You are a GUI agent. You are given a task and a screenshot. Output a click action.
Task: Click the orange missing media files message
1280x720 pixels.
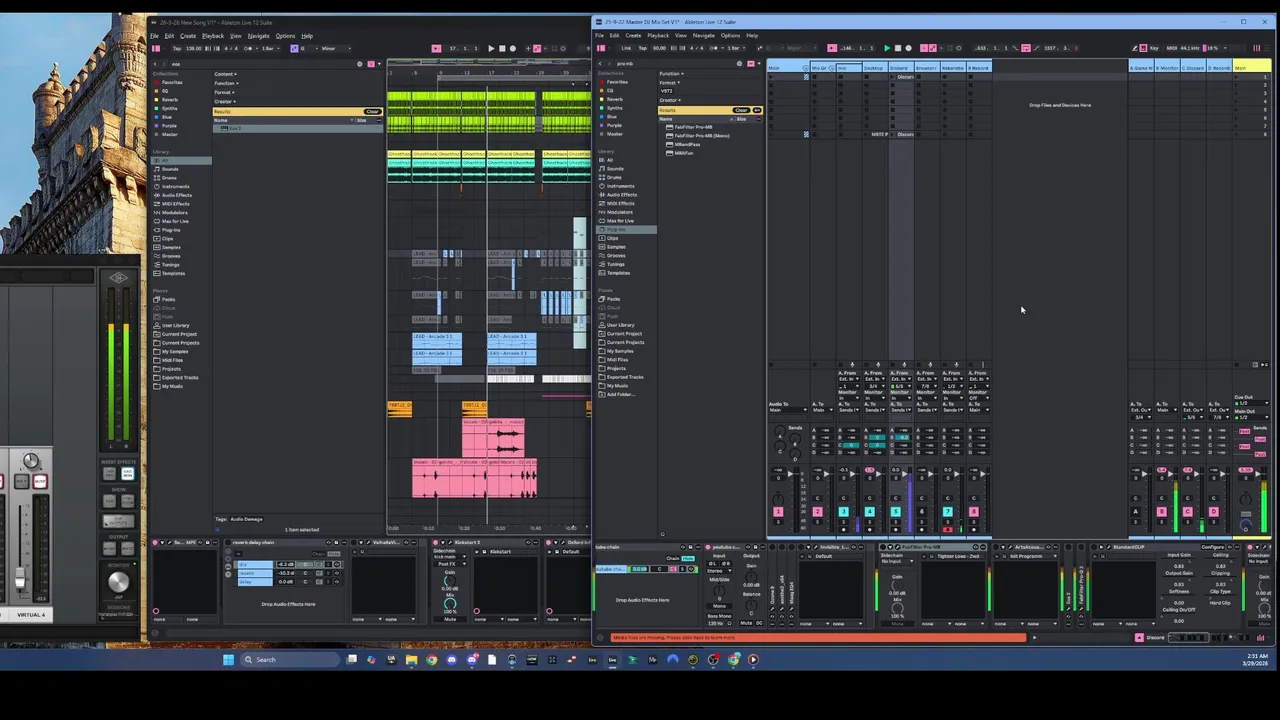click(818, 637)
